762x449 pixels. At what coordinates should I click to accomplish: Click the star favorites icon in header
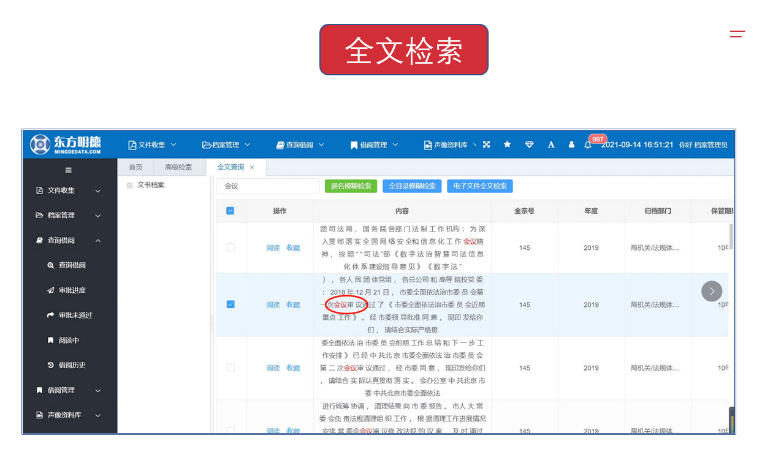pyautogui.click(x=507, y=144)
